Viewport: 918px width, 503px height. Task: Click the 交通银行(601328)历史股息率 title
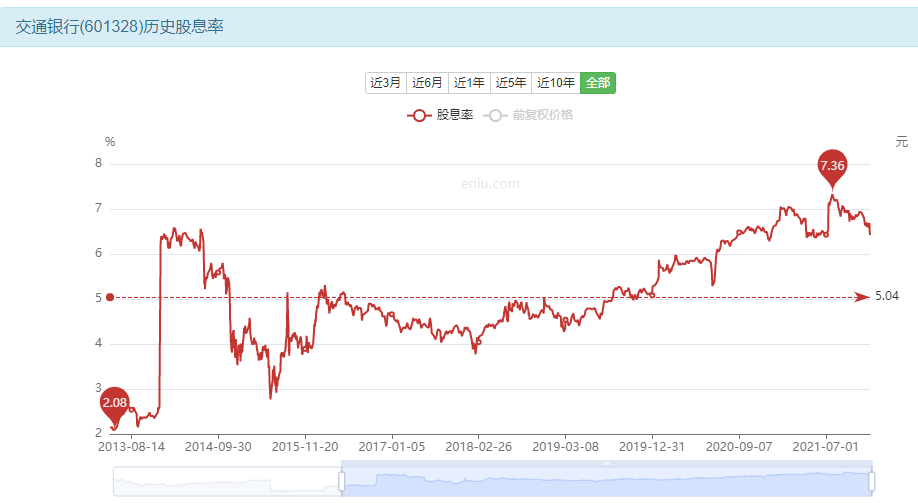119,27
